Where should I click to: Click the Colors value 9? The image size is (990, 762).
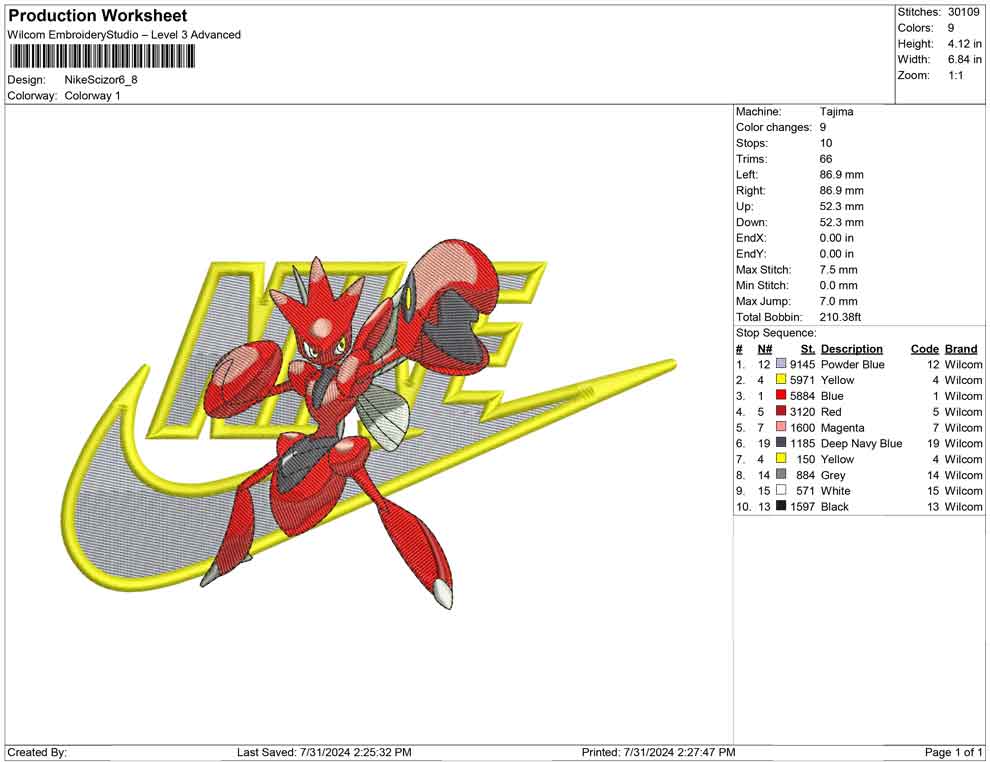tap(951, 28)
